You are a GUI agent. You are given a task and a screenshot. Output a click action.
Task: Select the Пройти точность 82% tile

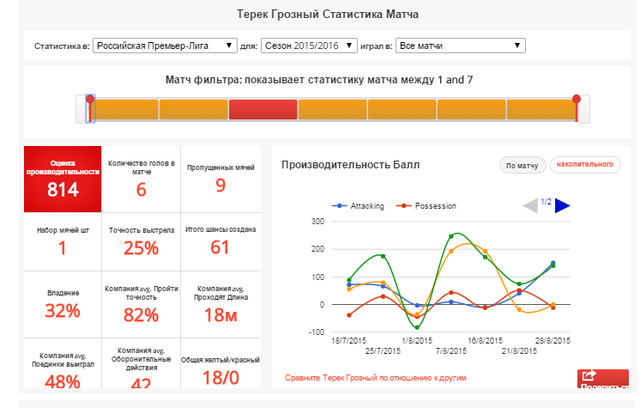coord(141,304)
